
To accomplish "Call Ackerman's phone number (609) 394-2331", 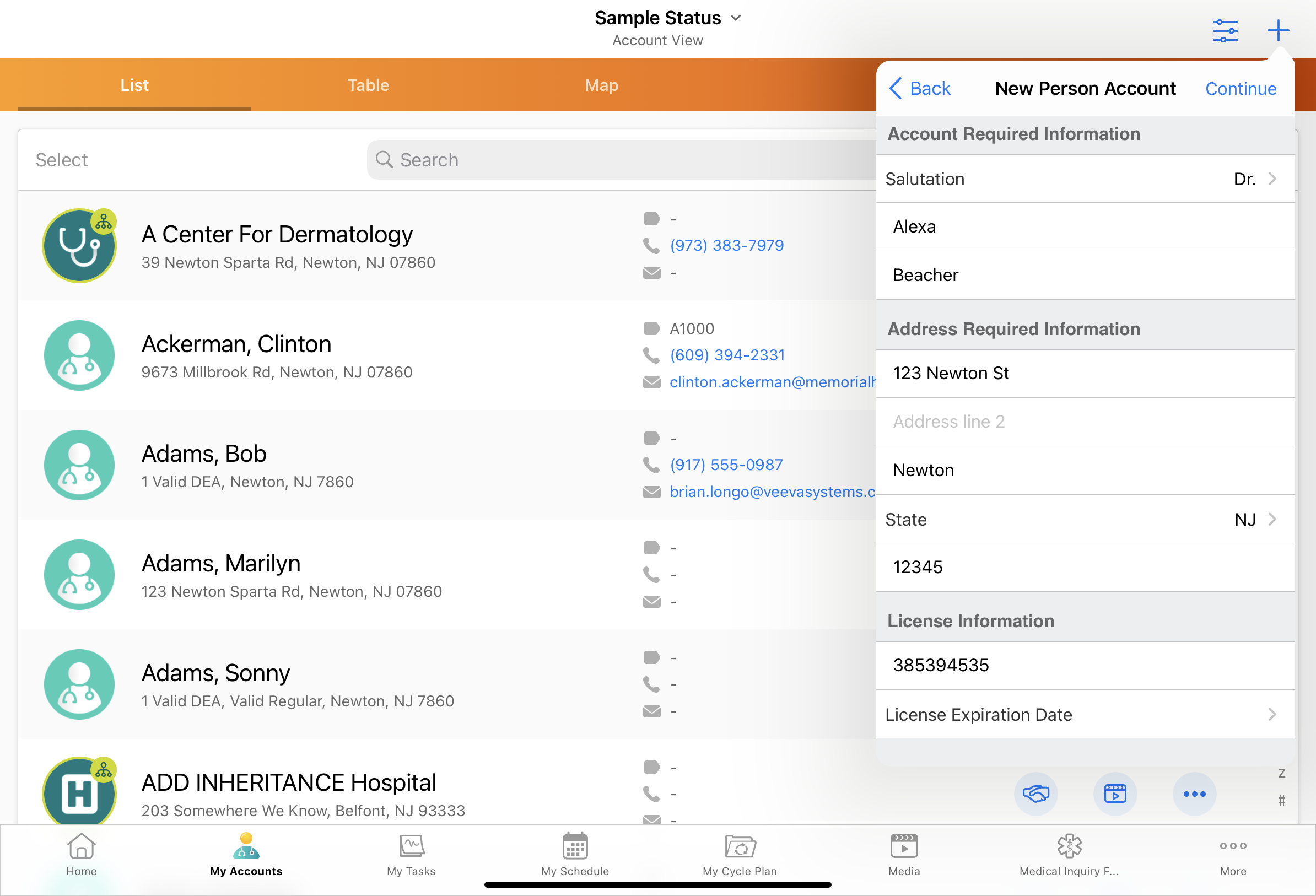I will pos(727,355).
